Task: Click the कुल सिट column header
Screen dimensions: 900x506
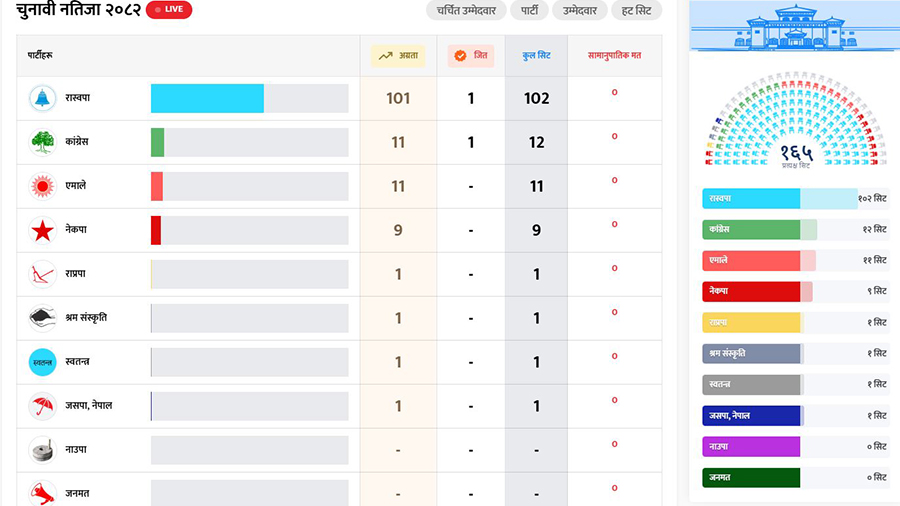Action: click(x=536, y=56)
